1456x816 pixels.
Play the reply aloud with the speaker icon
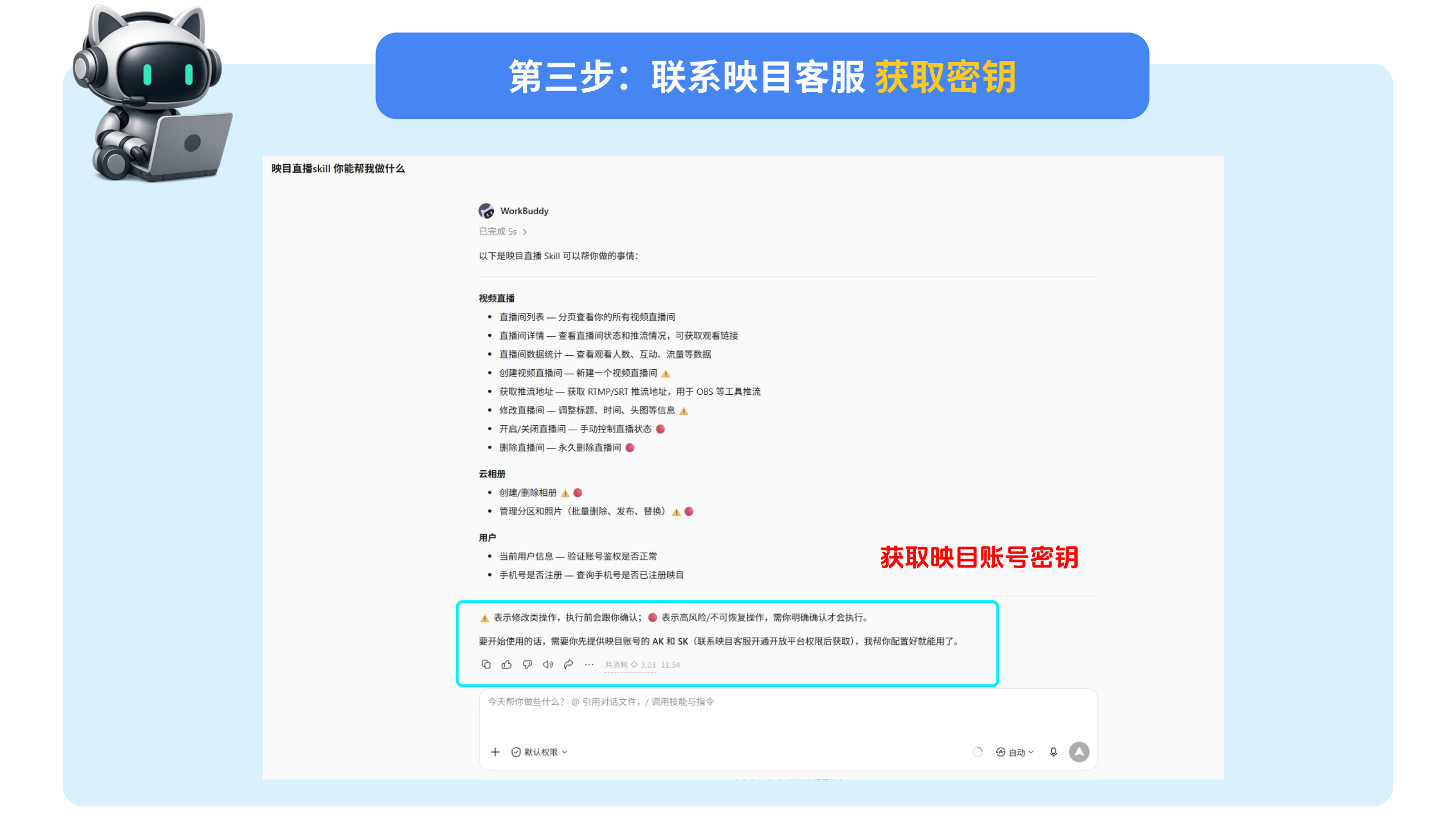[548, 664]
